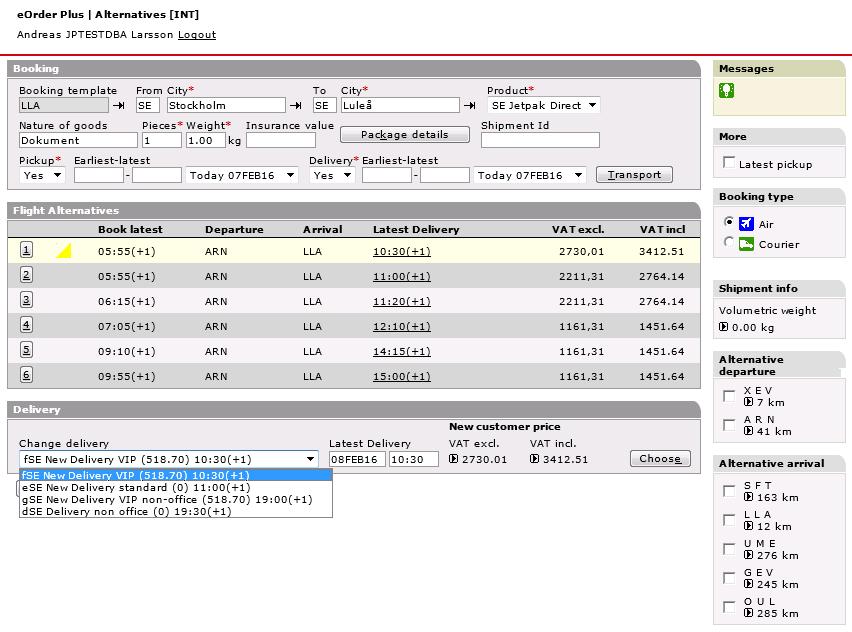Select the Courier booking type radio button
Screen dimensions: 852x632
coord(729,242)
